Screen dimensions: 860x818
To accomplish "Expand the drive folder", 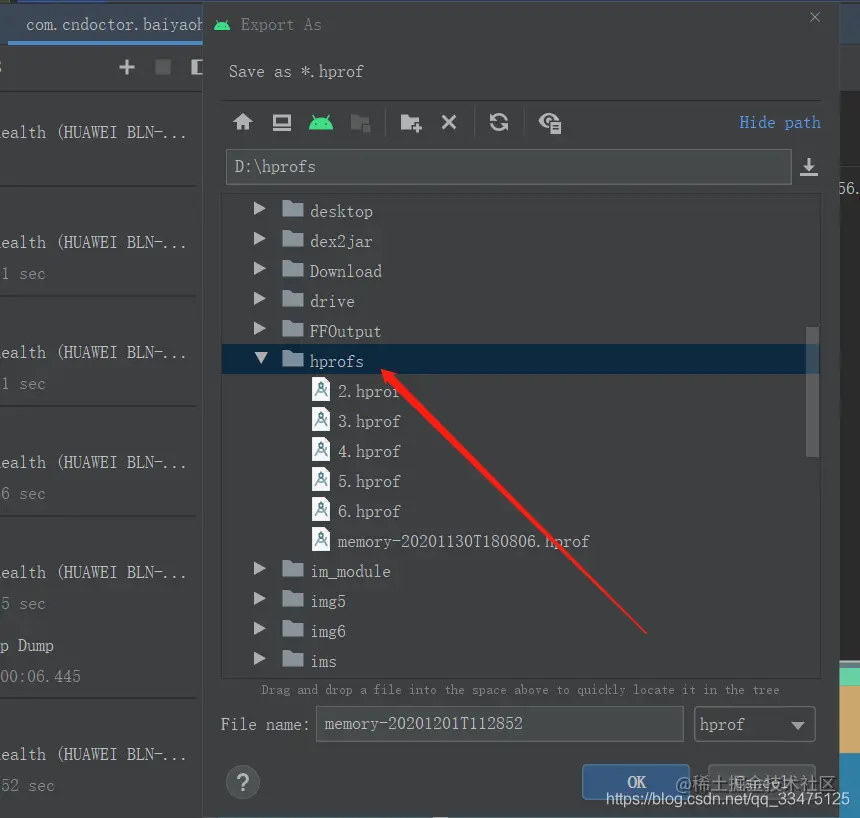I will click(259, 299).
